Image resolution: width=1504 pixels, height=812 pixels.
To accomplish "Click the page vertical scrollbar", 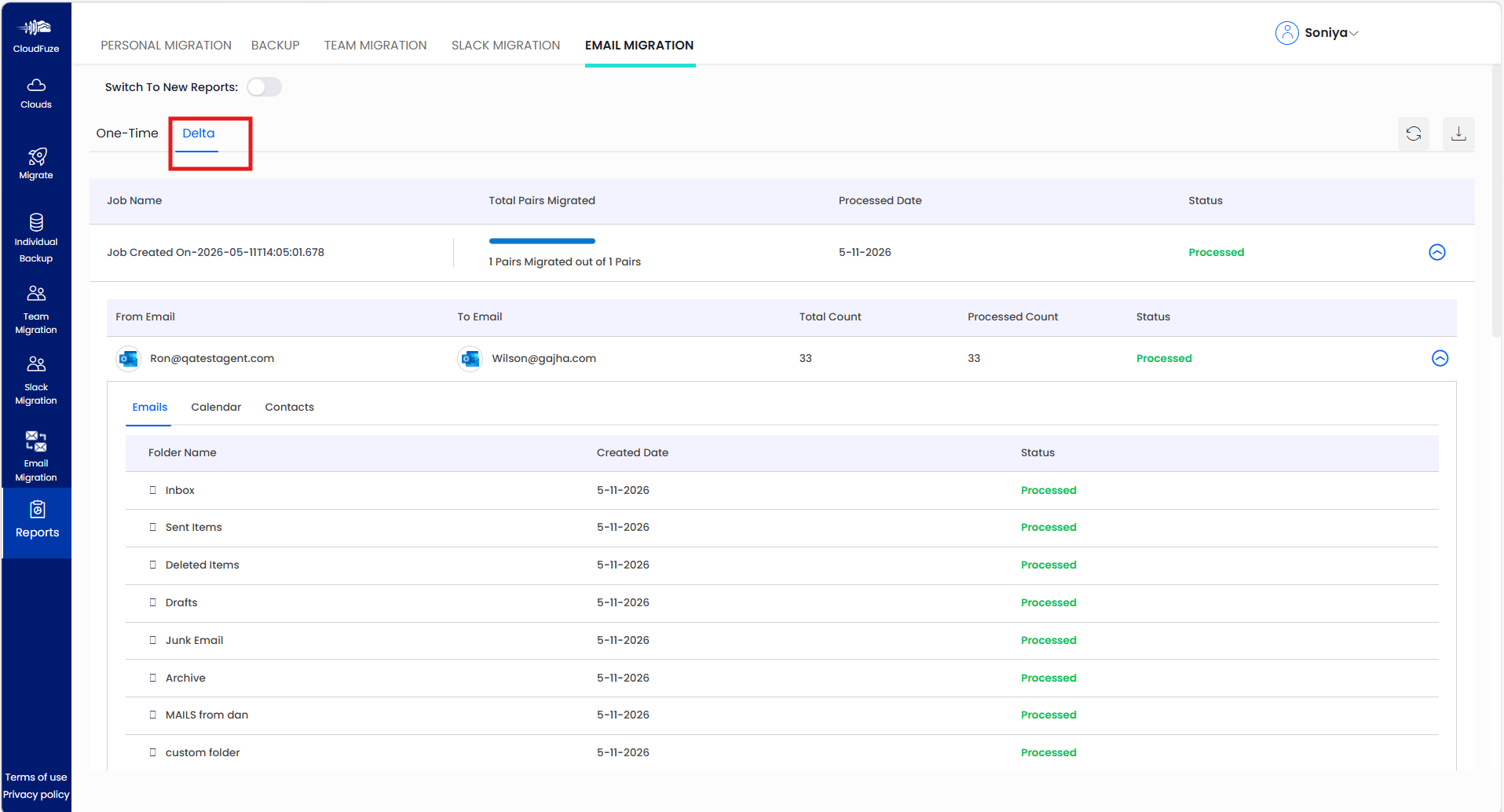I will (1496, 200).
